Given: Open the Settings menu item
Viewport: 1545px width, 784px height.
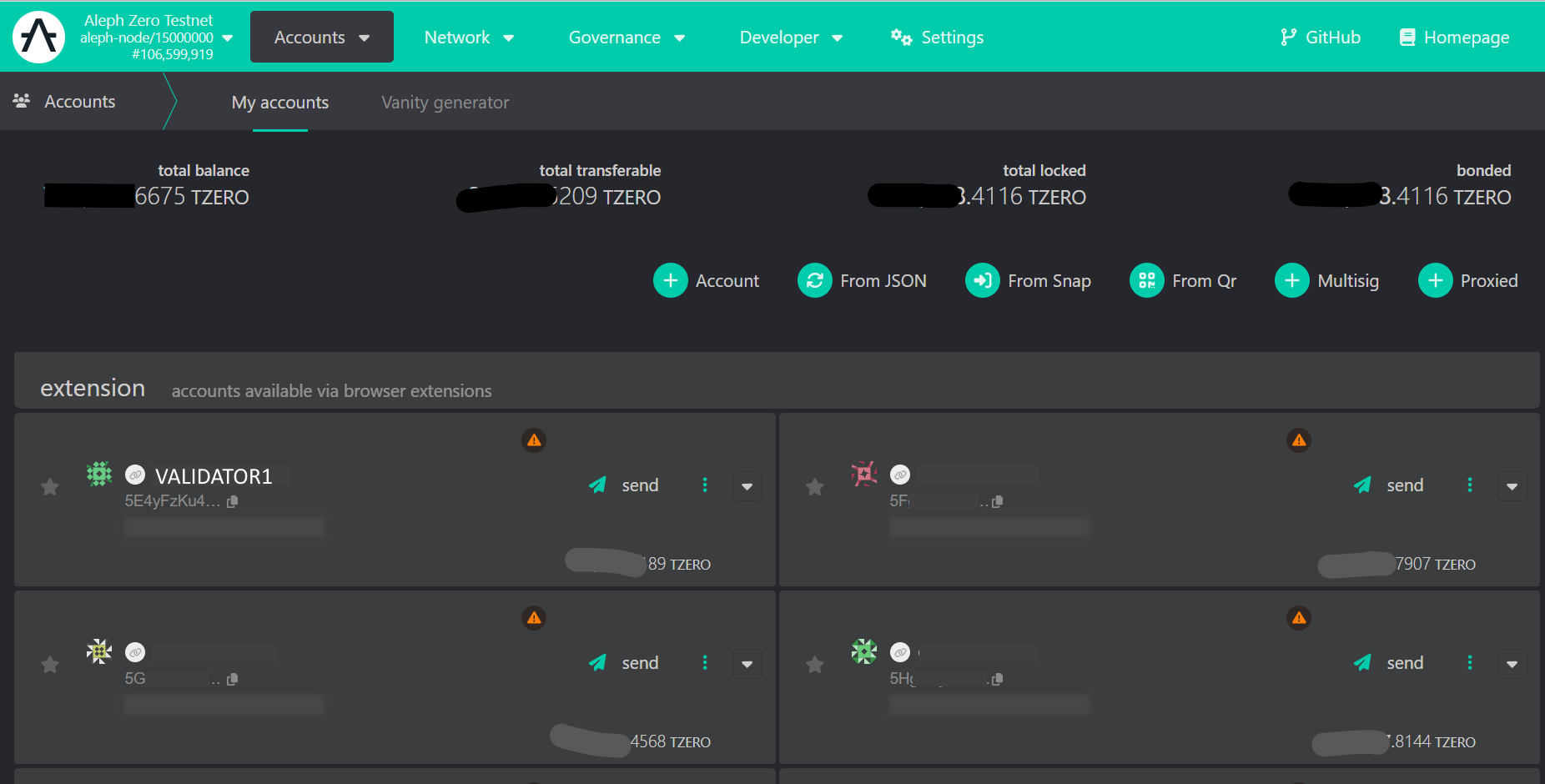Looking at the screenshot, I should tap(938, 38).
